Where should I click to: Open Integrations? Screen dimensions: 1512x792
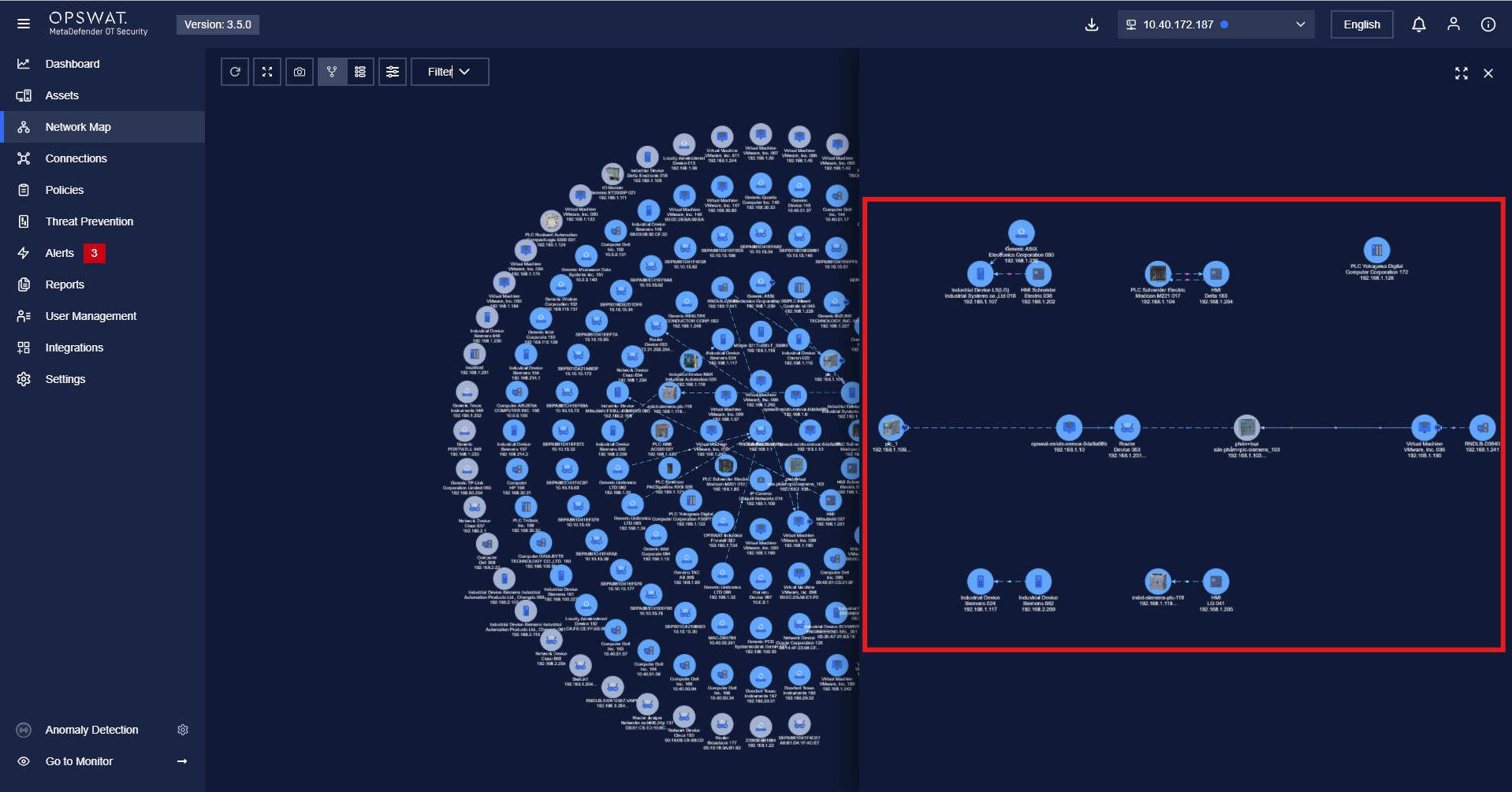[x=102, y=348]
